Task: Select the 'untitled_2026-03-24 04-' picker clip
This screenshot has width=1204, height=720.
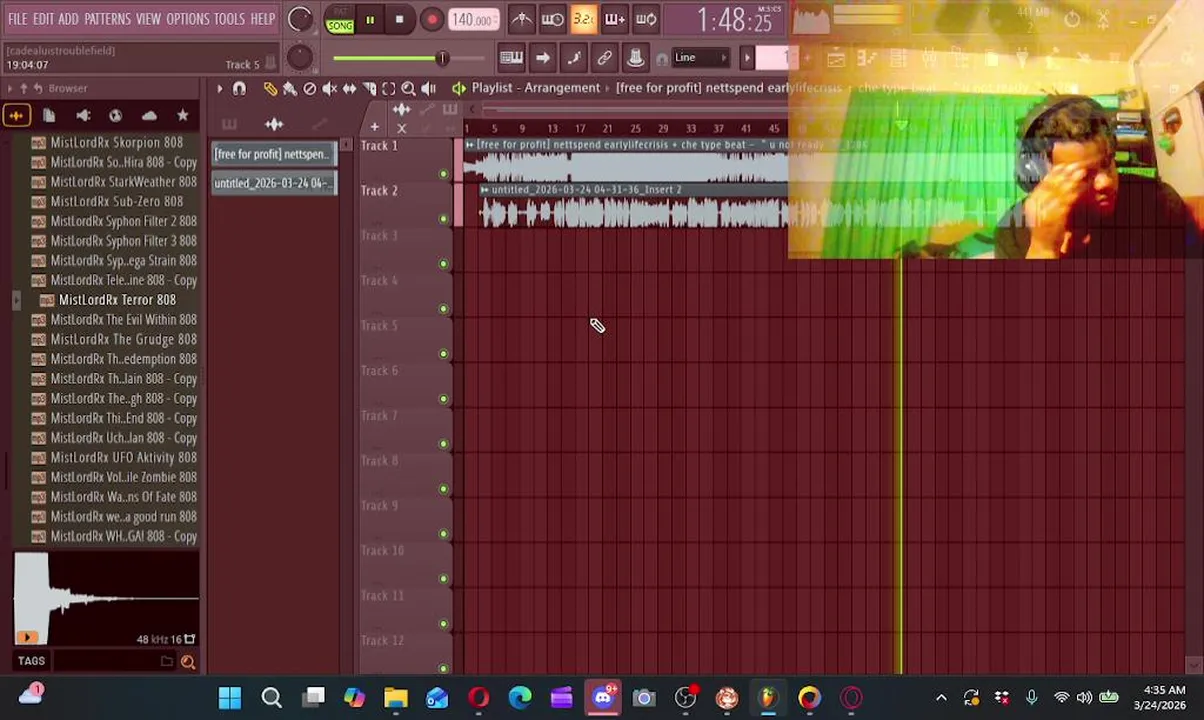Action: (x=272, y=183)
